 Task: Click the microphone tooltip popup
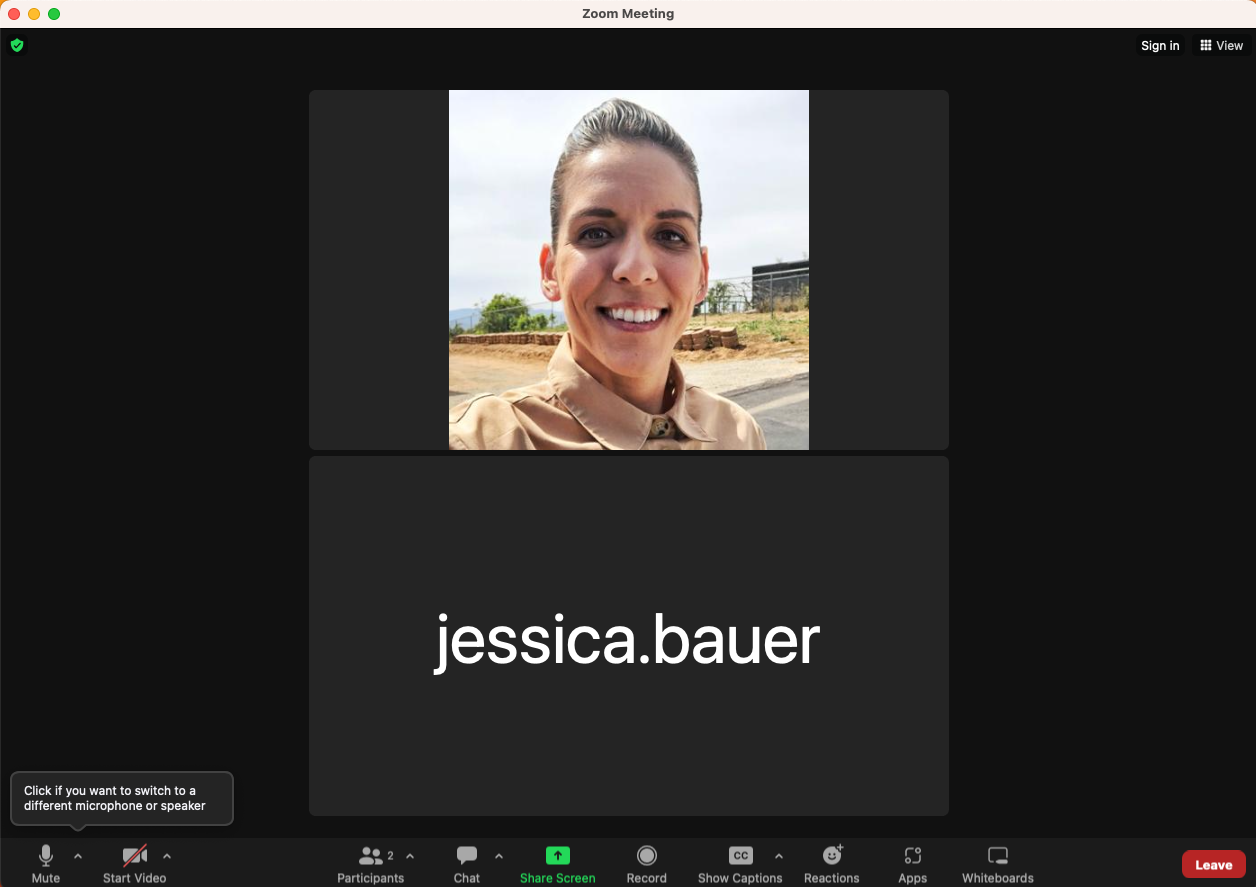tap(122, 798)
